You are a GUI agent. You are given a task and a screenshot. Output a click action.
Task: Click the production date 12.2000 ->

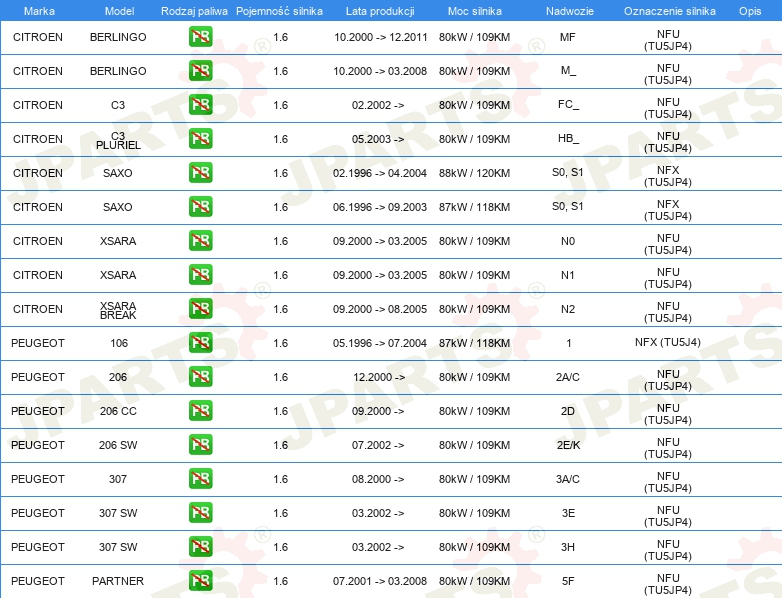tap(379, 377)
